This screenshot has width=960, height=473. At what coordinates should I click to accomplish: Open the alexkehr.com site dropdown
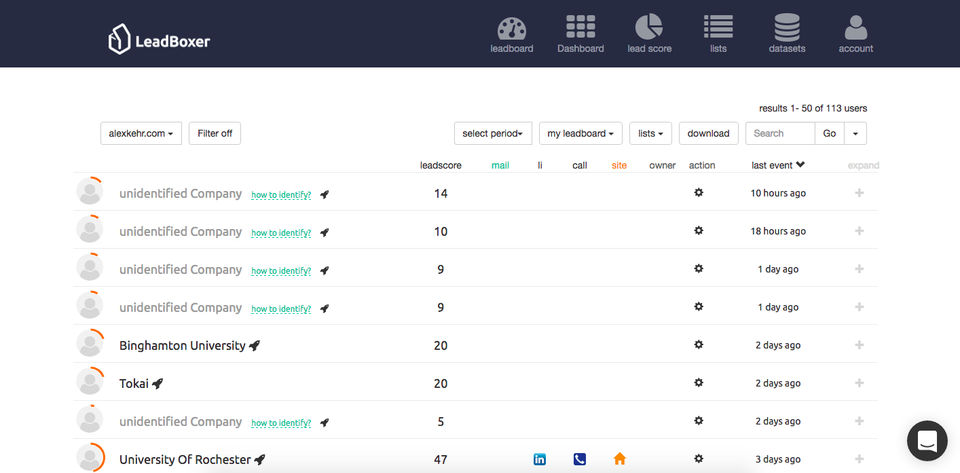click(141, 133)
